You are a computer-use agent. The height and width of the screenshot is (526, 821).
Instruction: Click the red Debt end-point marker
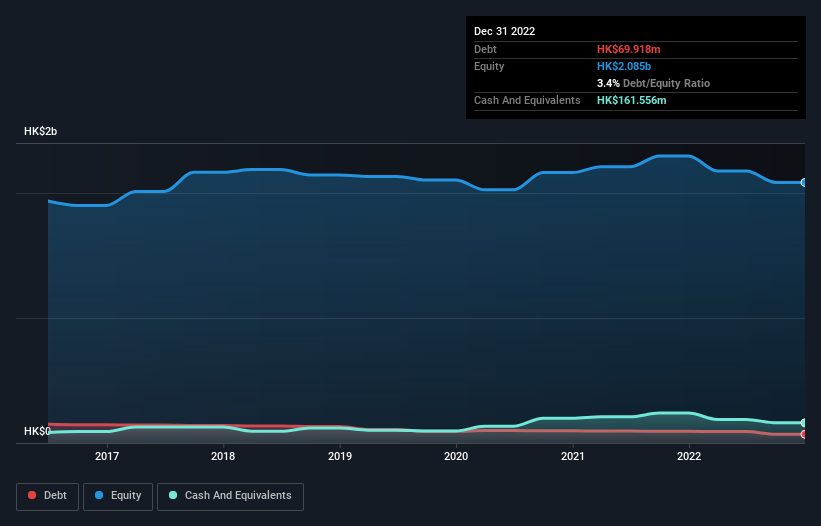tap(804, 434)
